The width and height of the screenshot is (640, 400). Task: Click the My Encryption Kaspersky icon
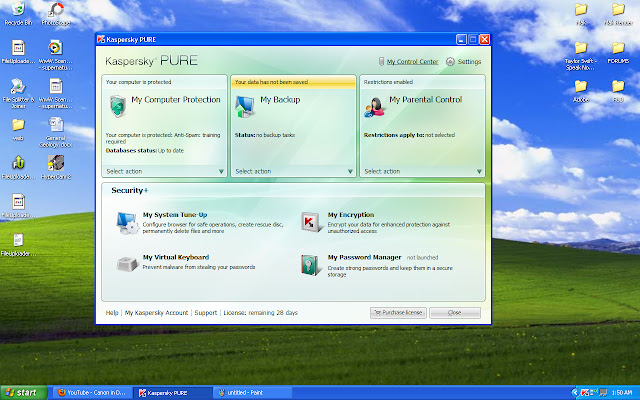click(x=311, y=222)
